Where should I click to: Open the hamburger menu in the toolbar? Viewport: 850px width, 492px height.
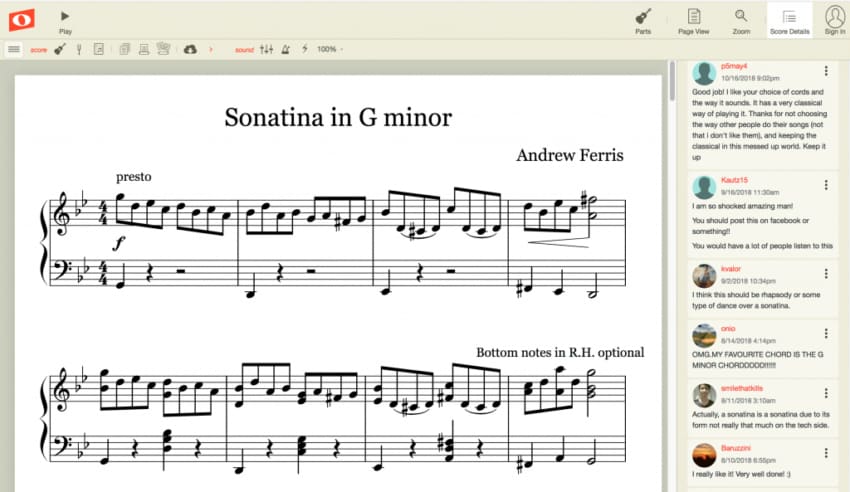coord(14,49)
